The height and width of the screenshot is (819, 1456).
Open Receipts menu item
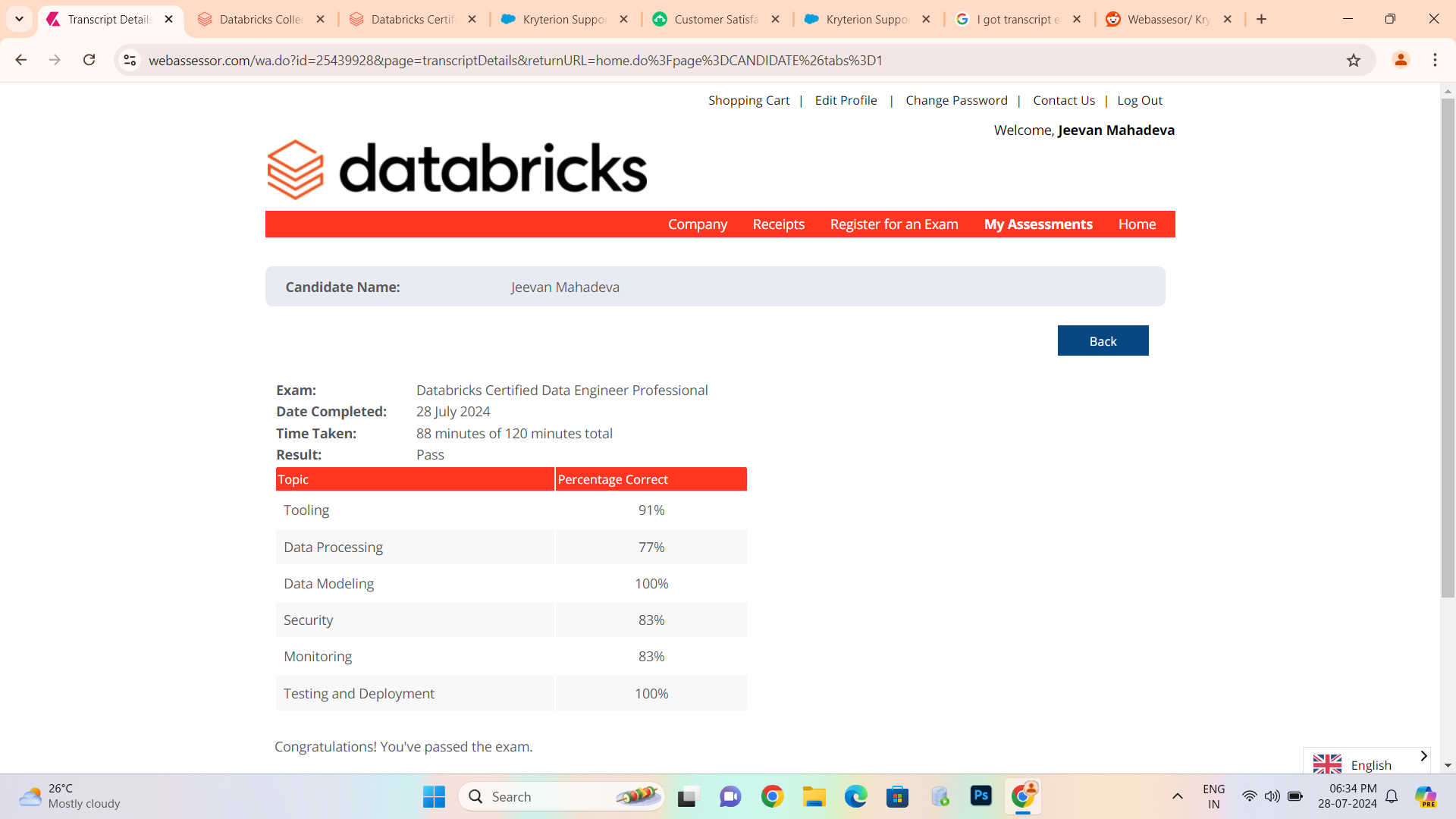pyautogui.click(x=779, y=224)
